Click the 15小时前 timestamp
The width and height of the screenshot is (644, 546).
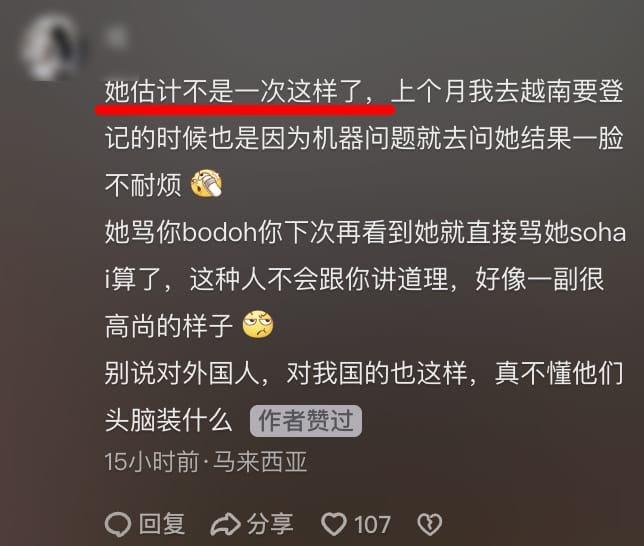point(152,462)
